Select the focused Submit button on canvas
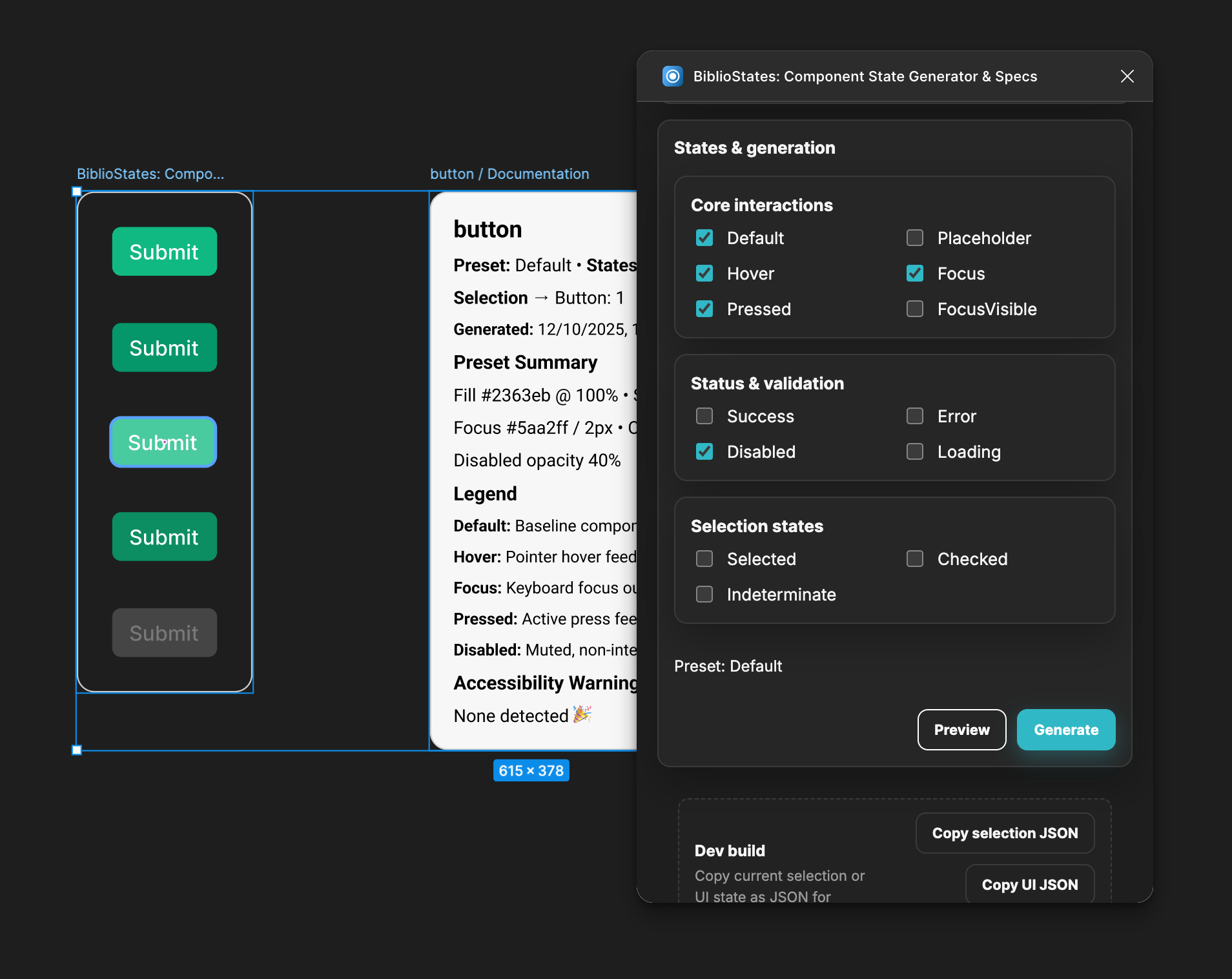The height and width of the screenshot is (979, 1232). pyautogui.click(x=163, y=442)
